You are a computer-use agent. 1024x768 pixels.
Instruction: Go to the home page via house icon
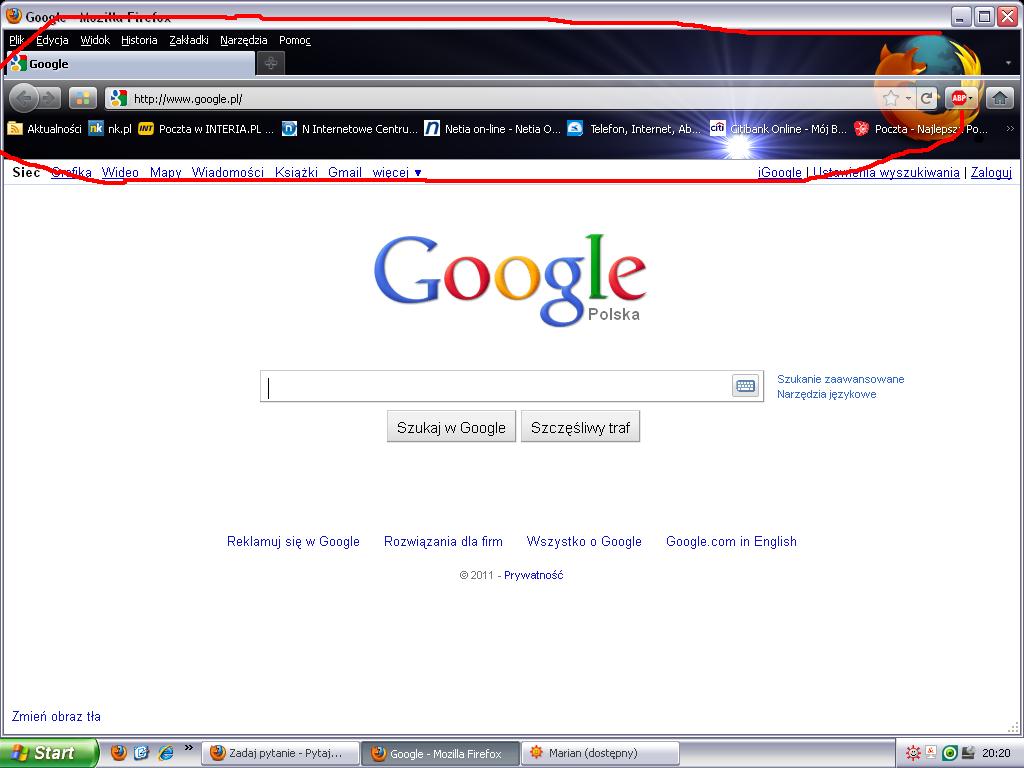(x=999, y=99)
